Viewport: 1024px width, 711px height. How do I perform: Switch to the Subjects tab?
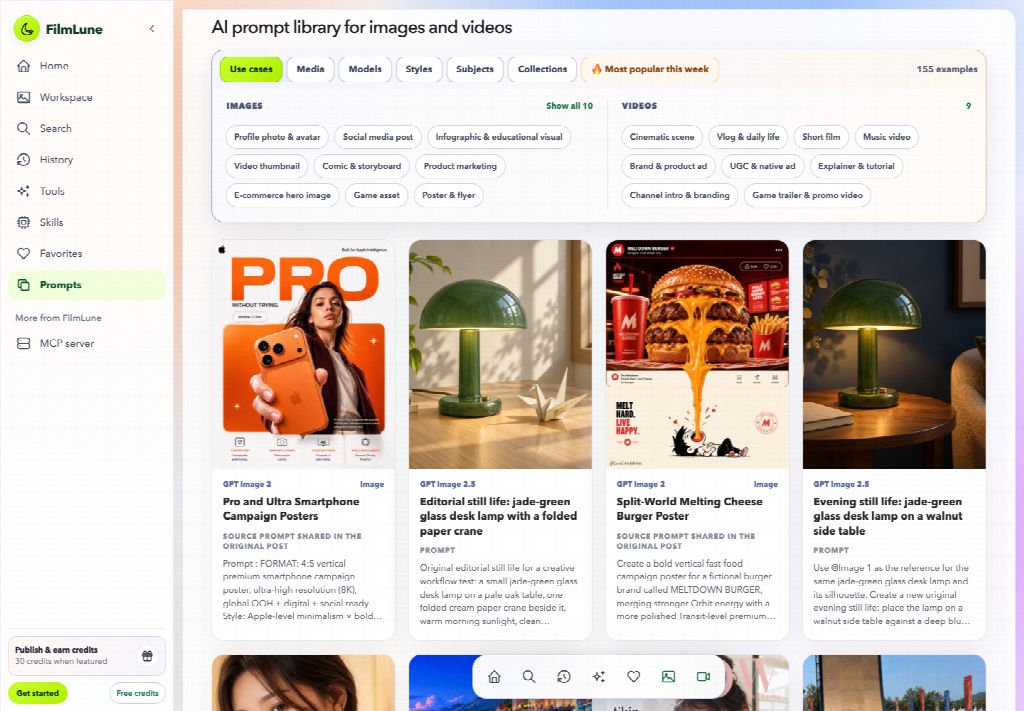(x=475, y=69)
